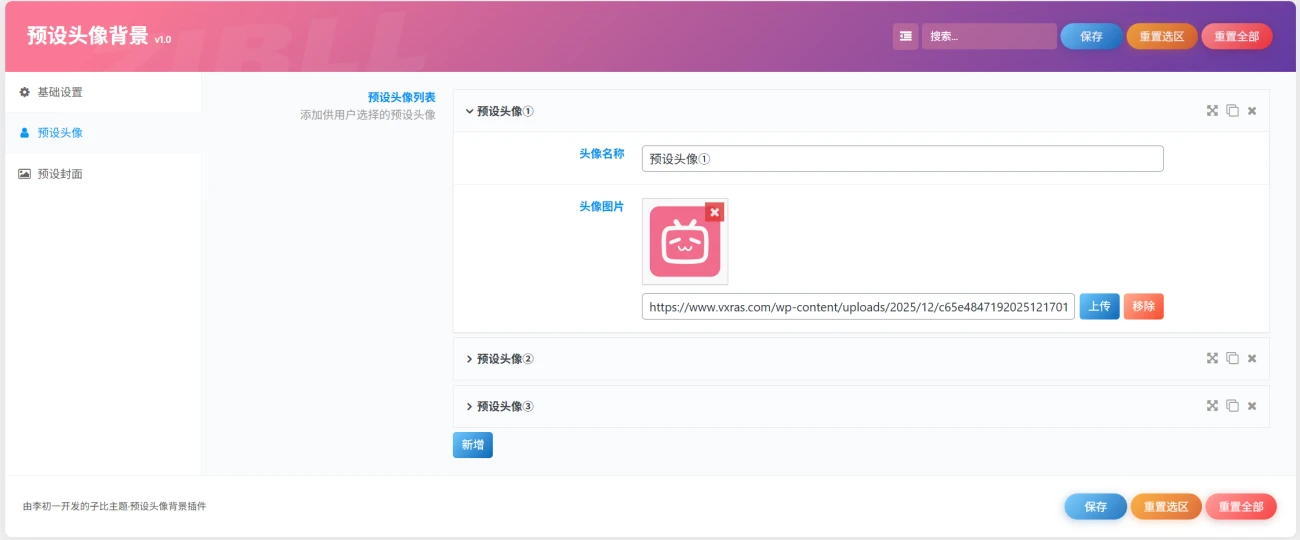Click the 新增 add button
Screen dimensions: 1300x540
[x=473, y=445]
